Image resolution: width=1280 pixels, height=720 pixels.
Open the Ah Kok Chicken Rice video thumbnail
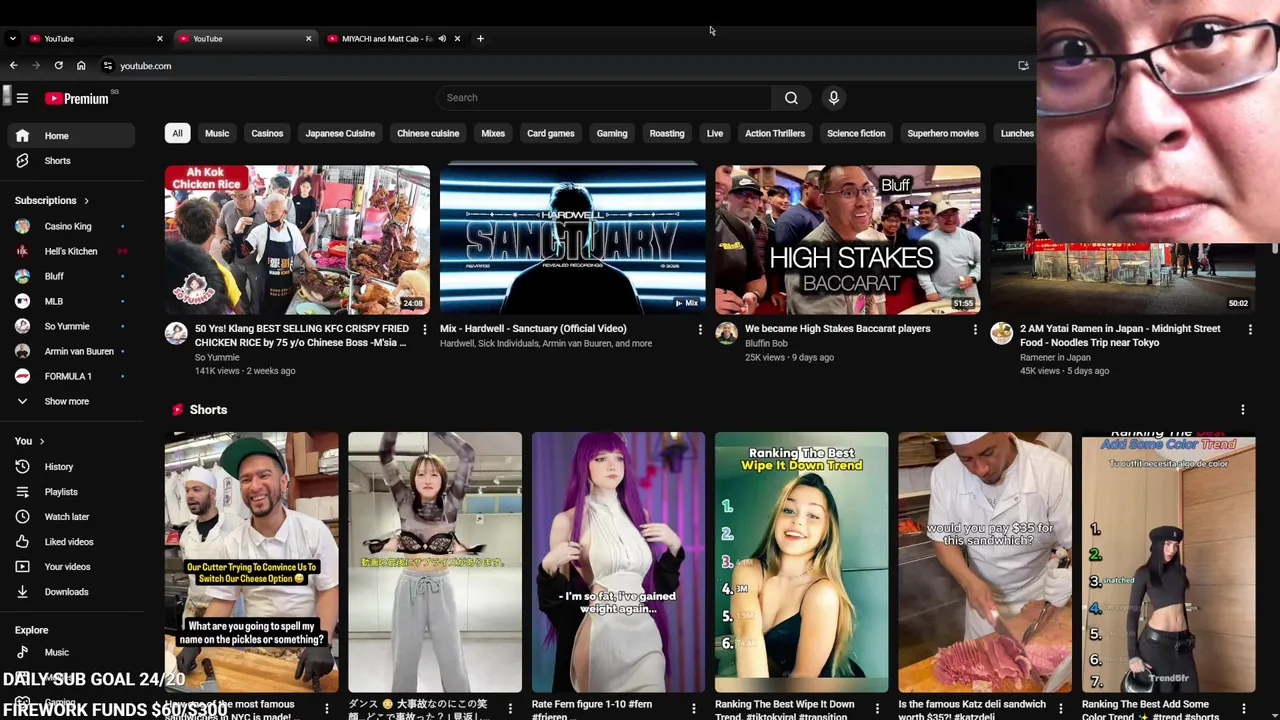point(297,240)
